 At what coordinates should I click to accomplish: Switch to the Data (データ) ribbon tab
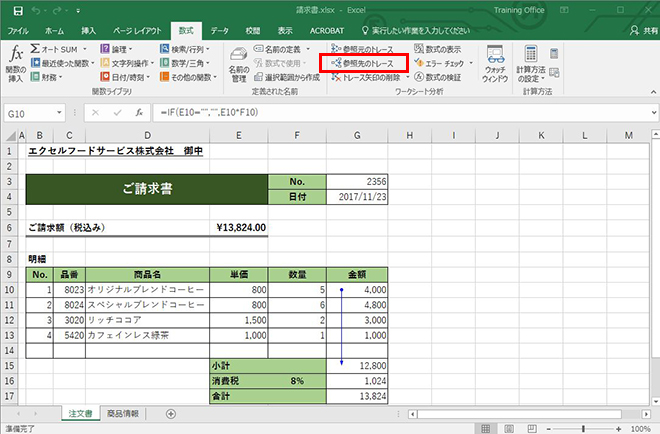(220, 30)
